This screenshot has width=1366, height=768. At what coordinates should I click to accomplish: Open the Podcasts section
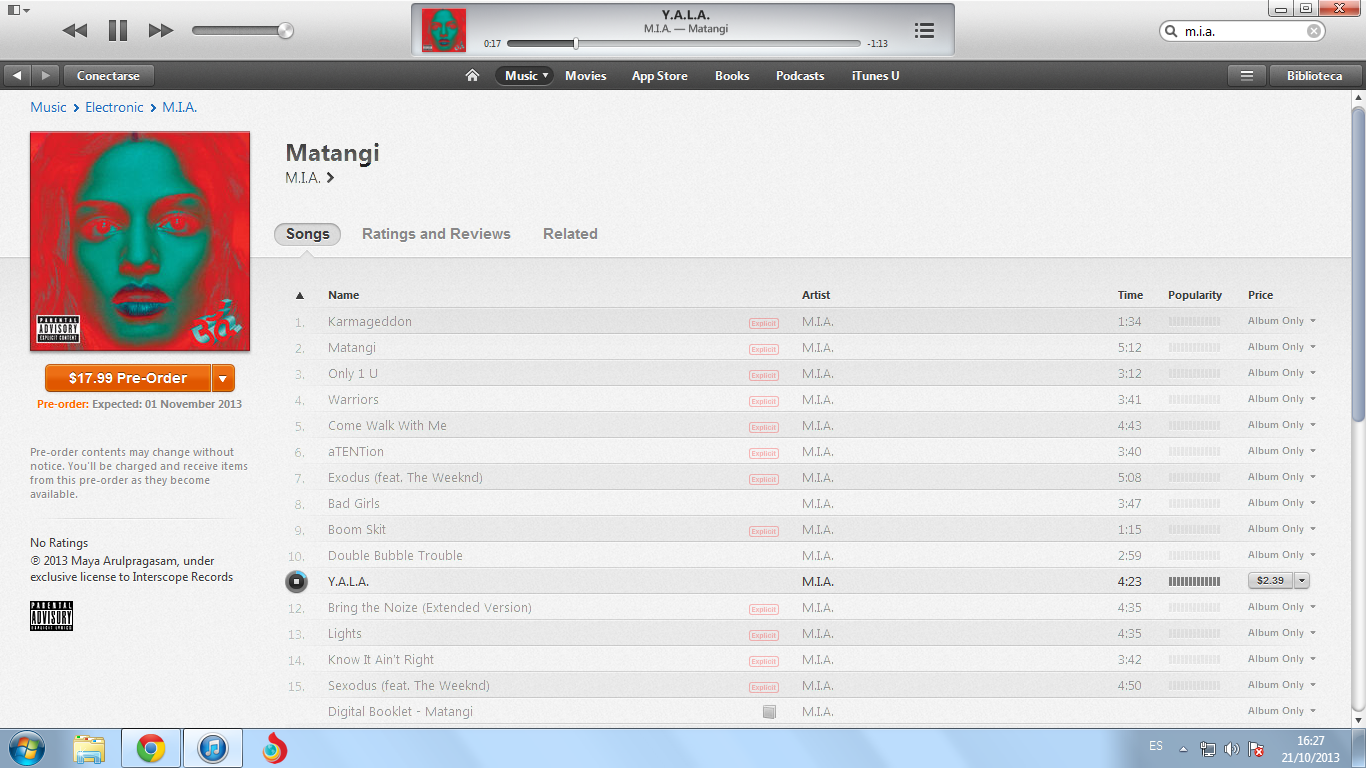[800, 75]
